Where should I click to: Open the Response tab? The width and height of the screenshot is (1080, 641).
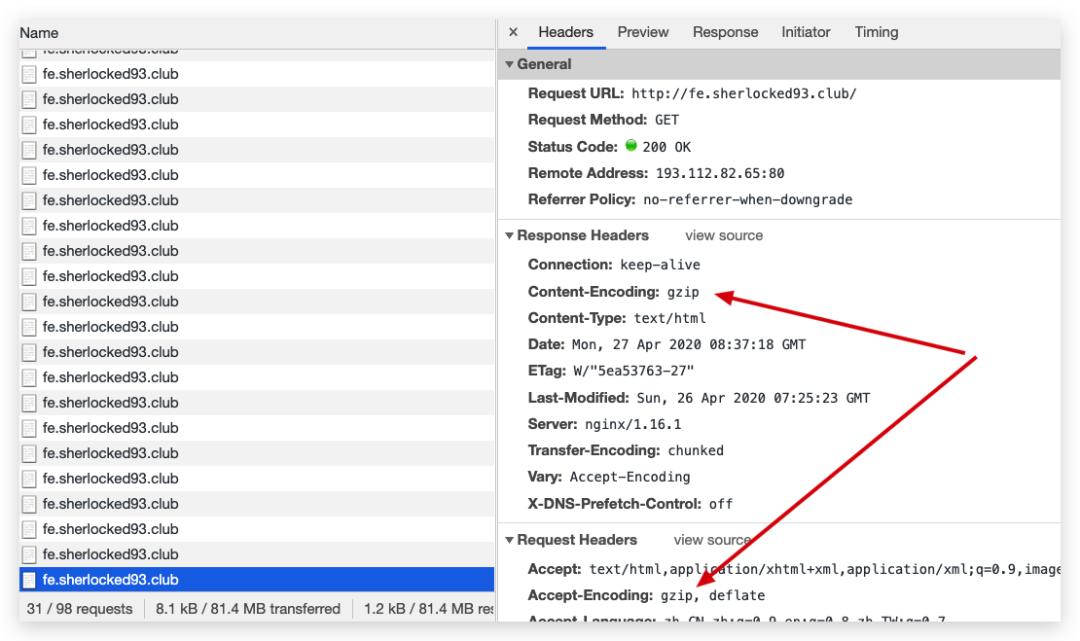[725, 32]
